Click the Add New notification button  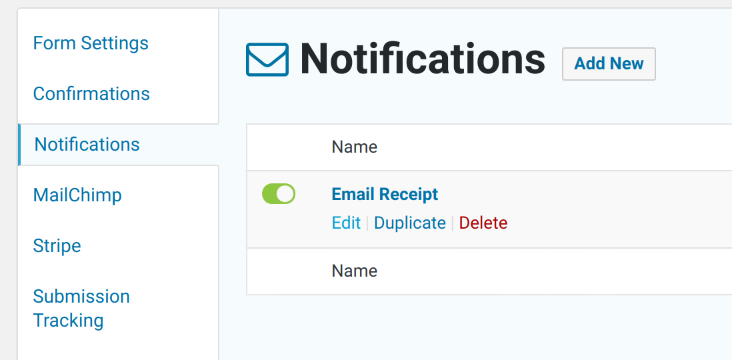pyautogui.click(x=609, y=64)
